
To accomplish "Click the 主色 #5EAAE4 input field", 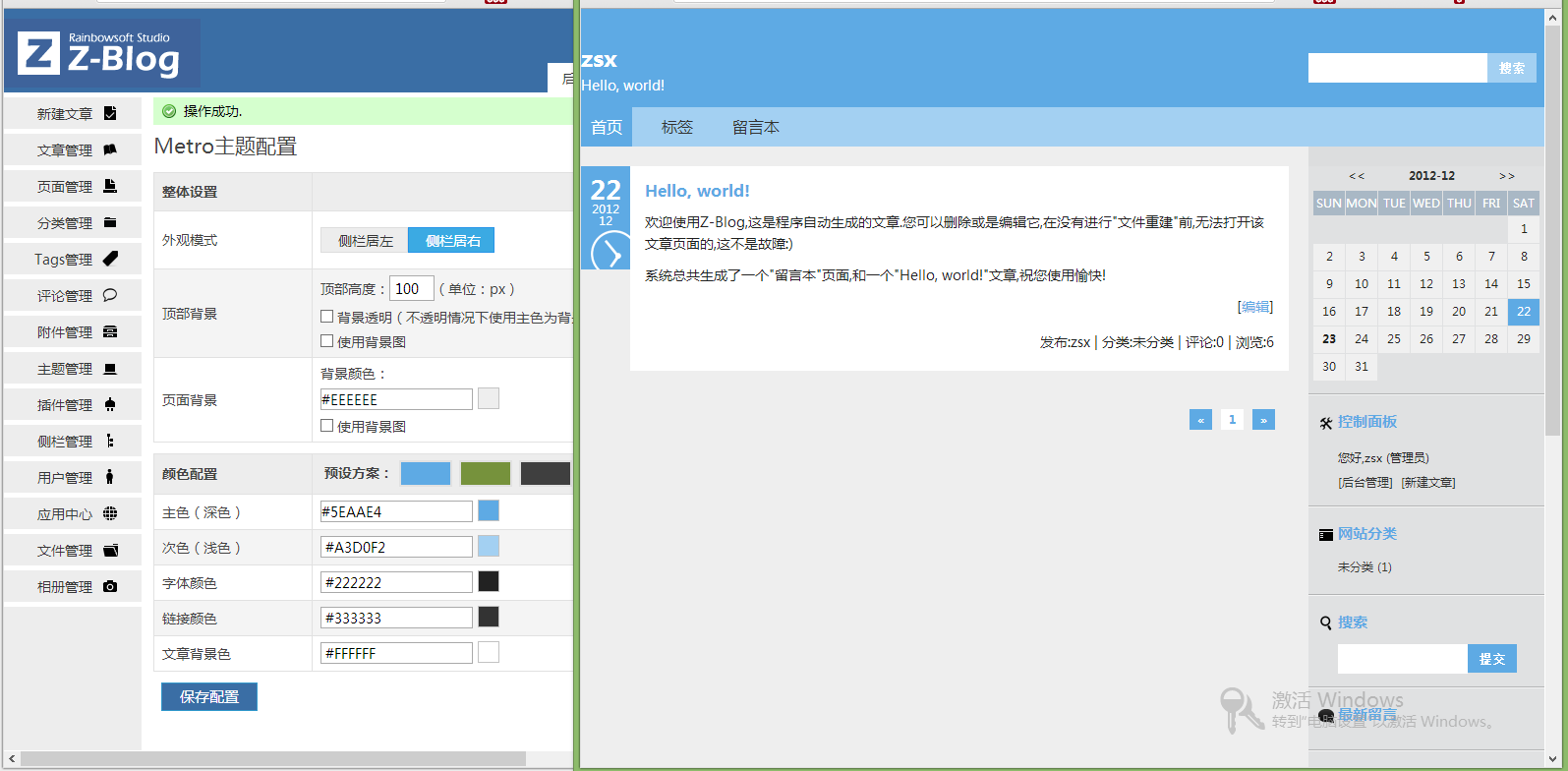I will (396, 511).
